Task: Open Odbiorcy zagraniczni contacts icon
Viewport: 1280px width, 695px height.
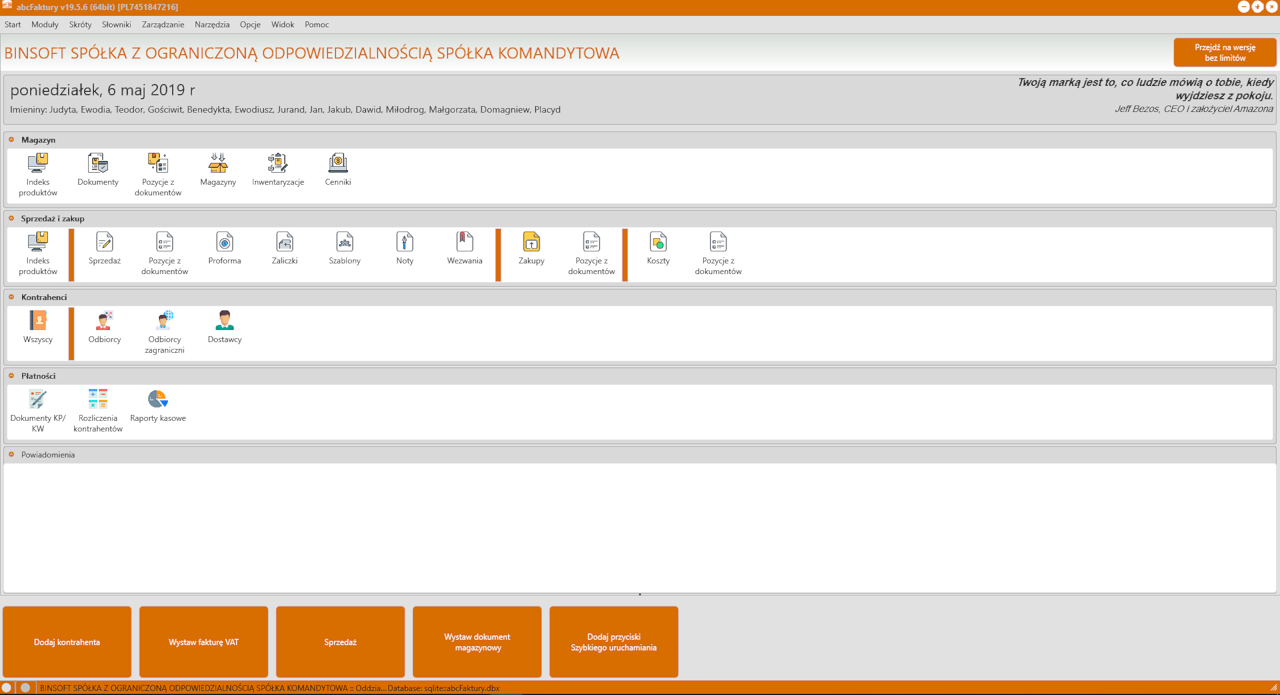Action: coord(165,332)
